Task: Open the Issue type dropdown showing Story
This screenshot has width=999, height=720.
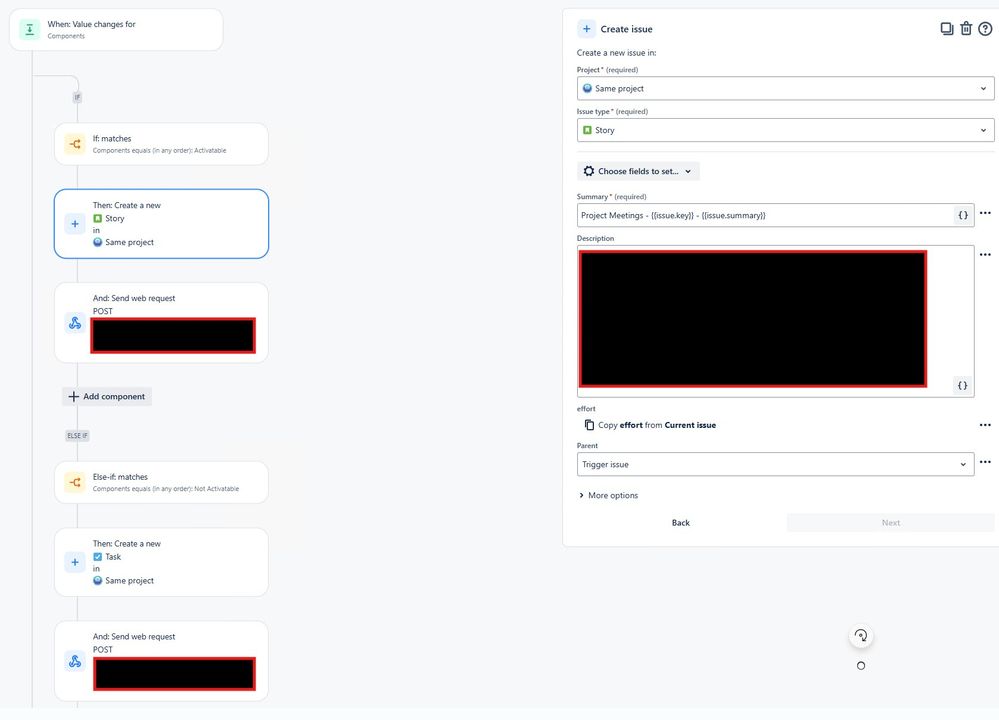Action: (785, 130)
